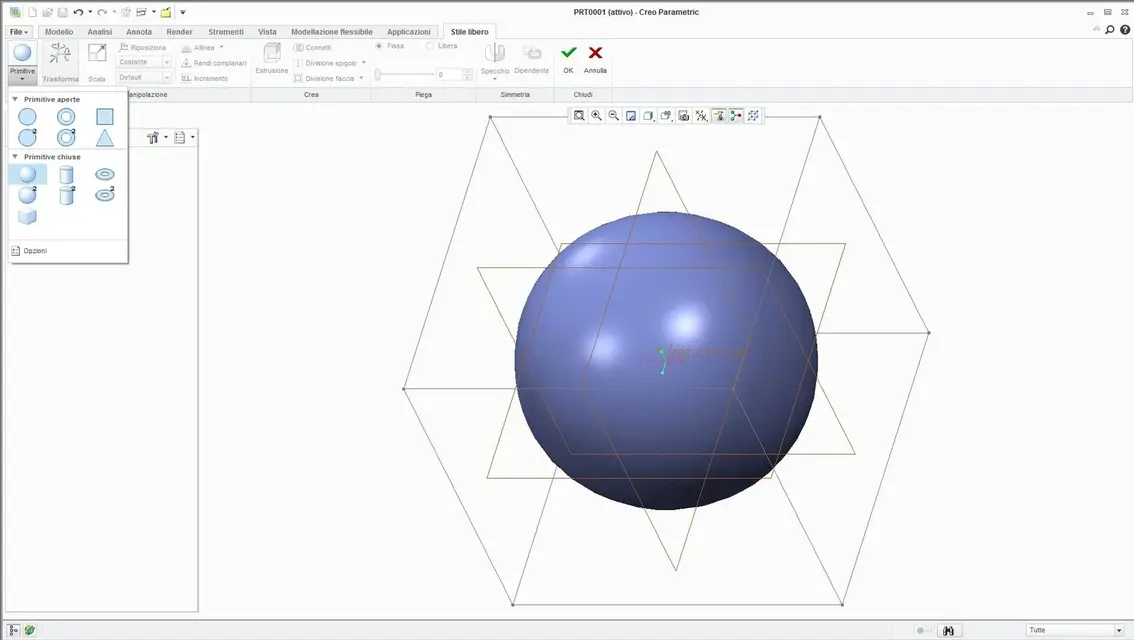This screenshot has width=1134, height=640.
Task: Open the Costante combo box
Action: (143, 62)
